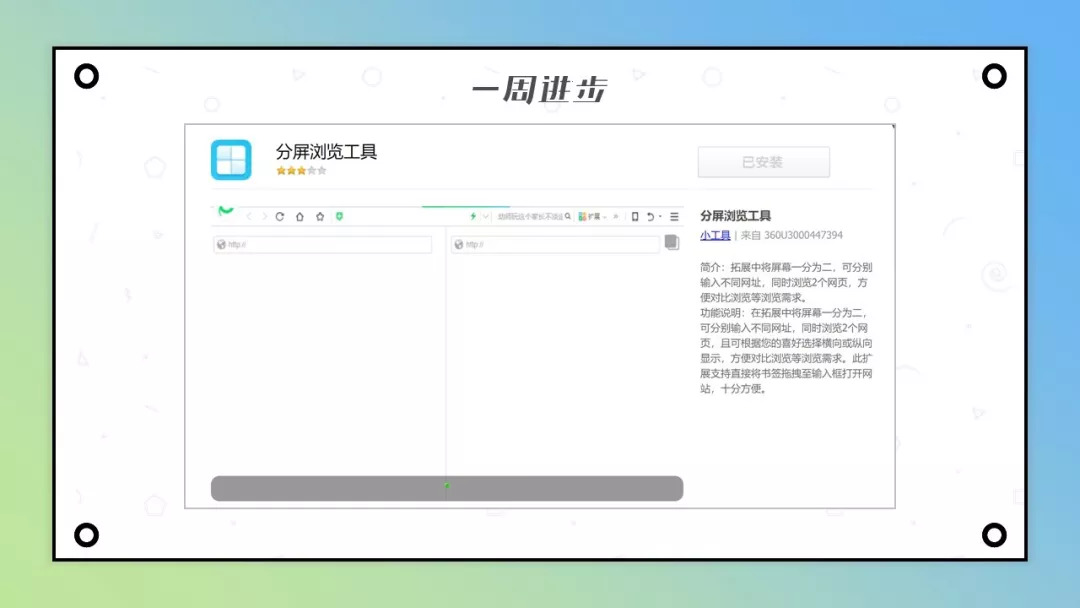Click the stacked pages icon beside right address bar

pyautogui.click(x=672, y=243)
